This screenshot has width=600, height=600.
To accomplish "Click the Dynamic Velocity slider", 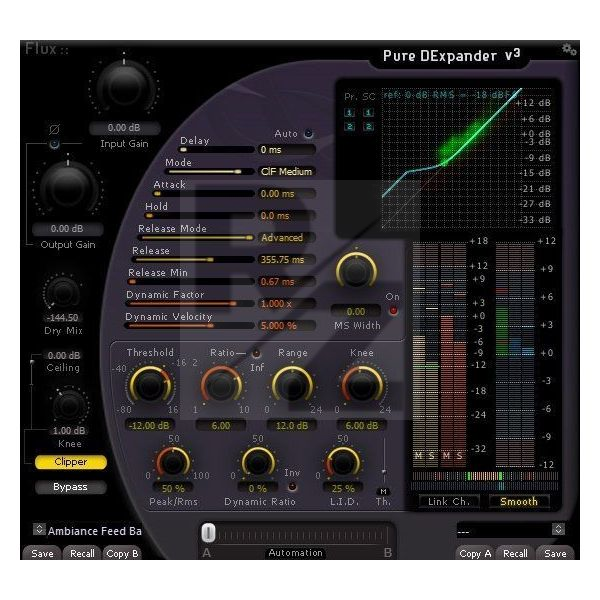I will (x=189, y=326).
